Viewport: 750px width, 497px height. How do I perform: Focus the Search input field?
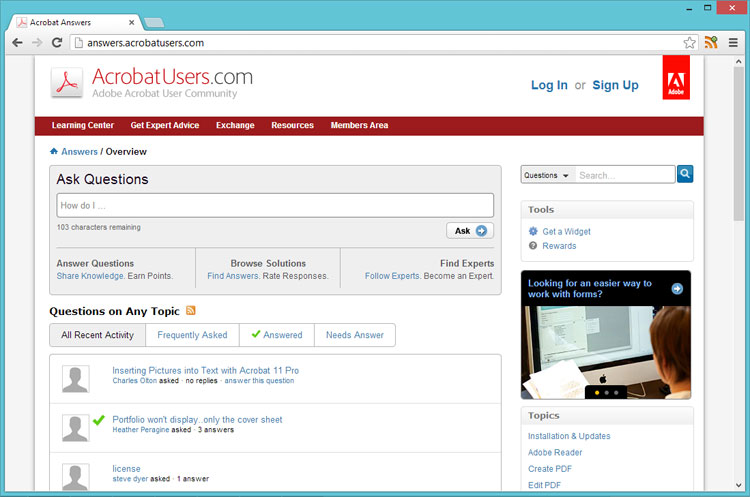625,175
